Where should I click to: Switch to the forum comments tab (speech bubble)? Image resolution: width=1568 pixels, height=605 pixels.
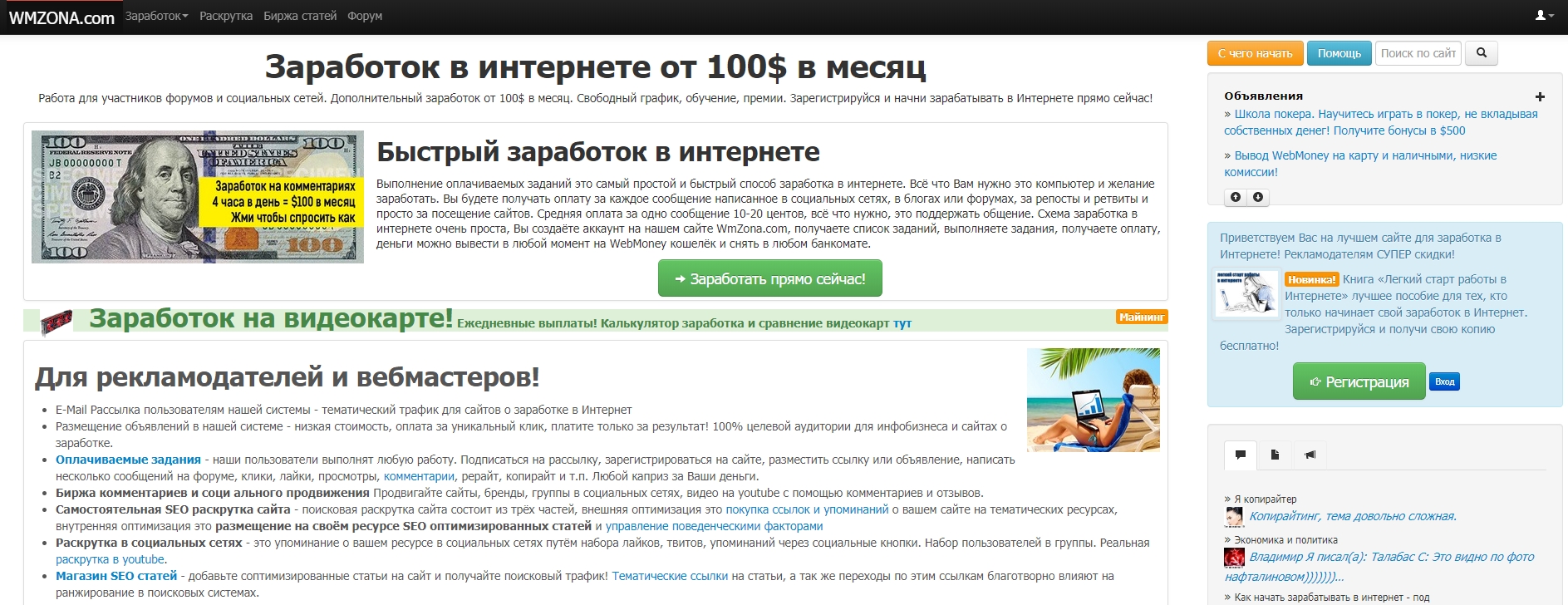coord(1241,455)
